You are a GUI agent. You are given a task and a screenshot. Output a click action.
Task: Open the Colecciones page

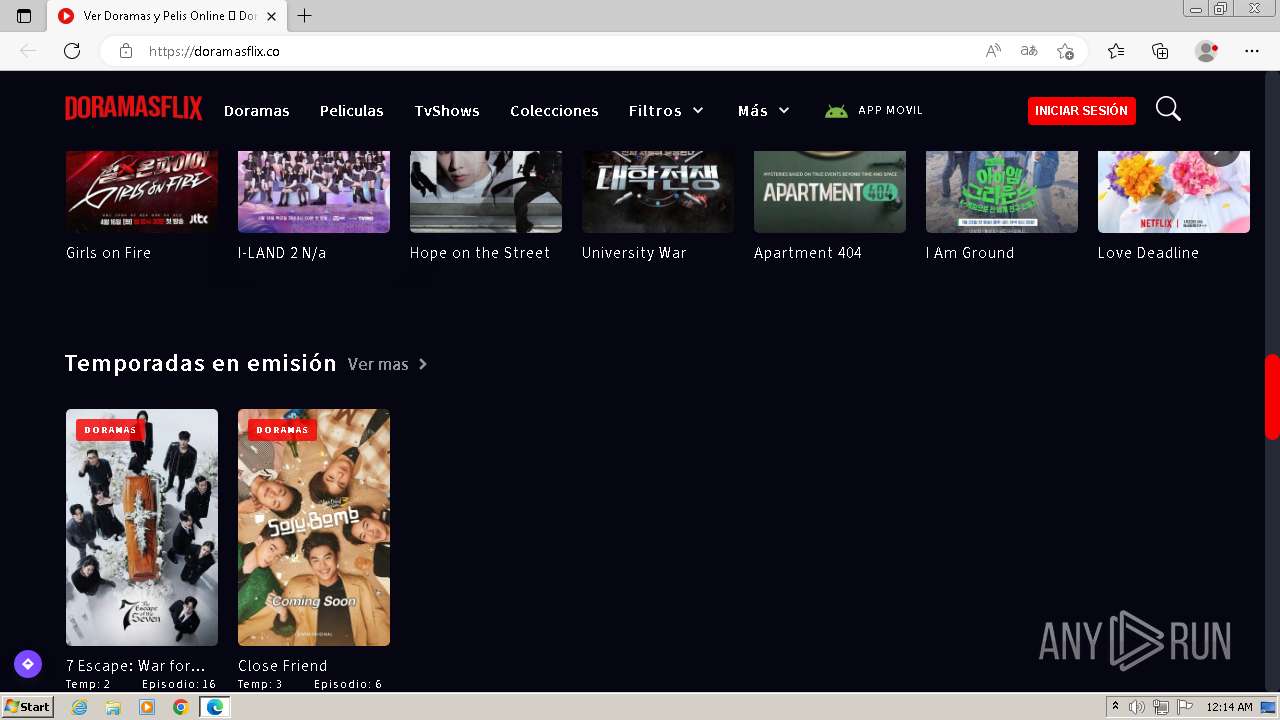point(554,111)
